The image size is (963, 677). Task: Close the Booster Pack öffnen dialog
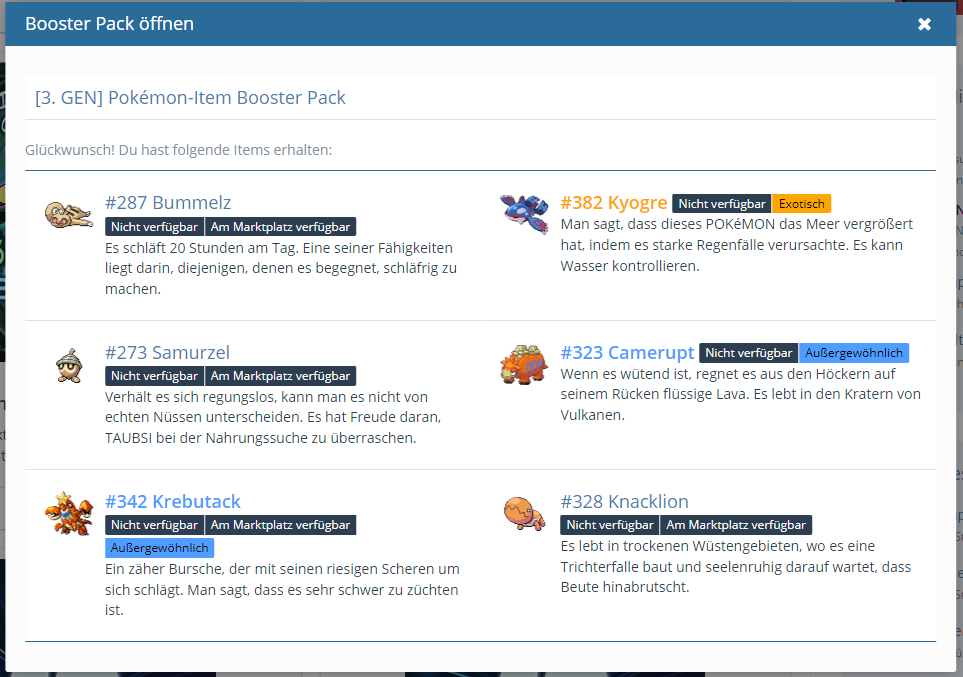click(924, 24)
